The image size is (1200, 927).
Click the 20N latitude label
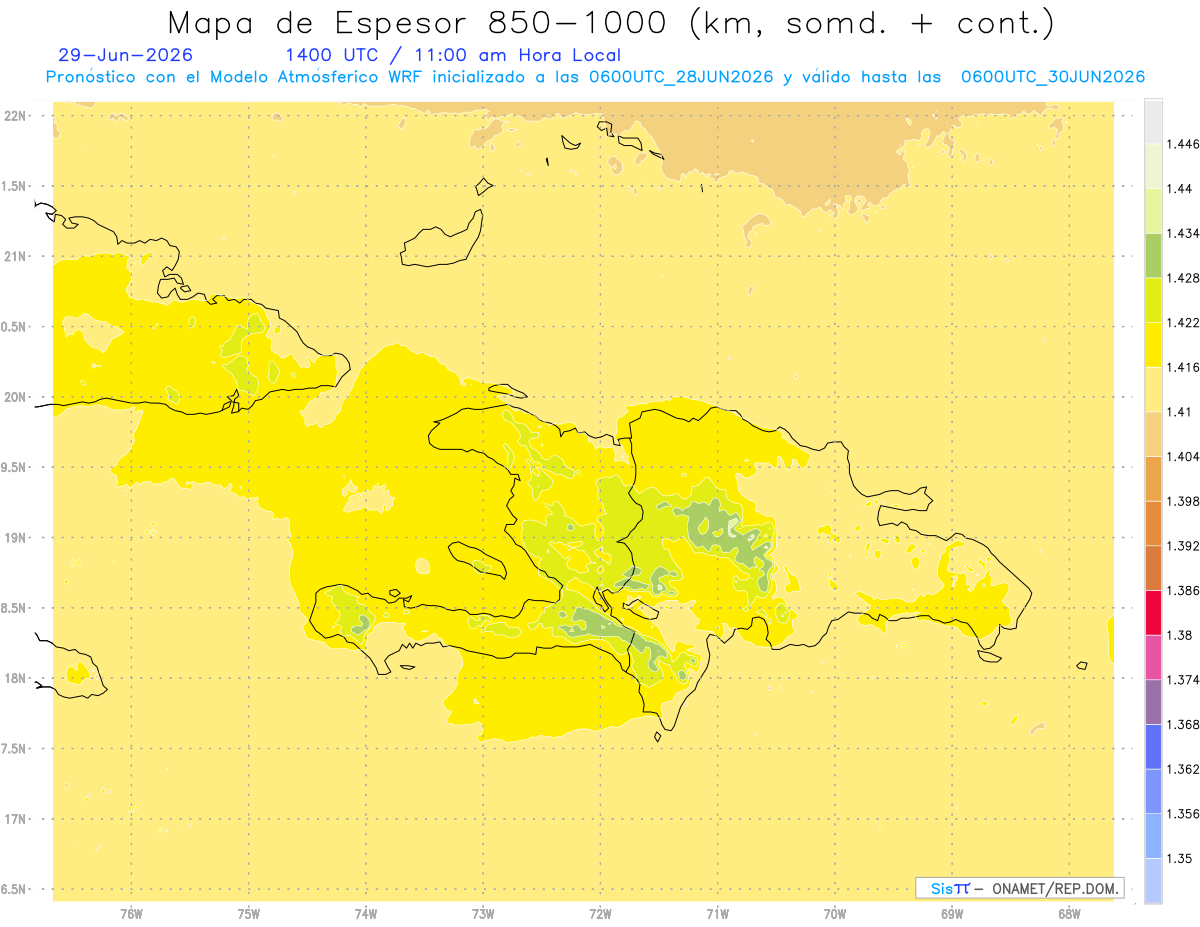tap(17, 397)
